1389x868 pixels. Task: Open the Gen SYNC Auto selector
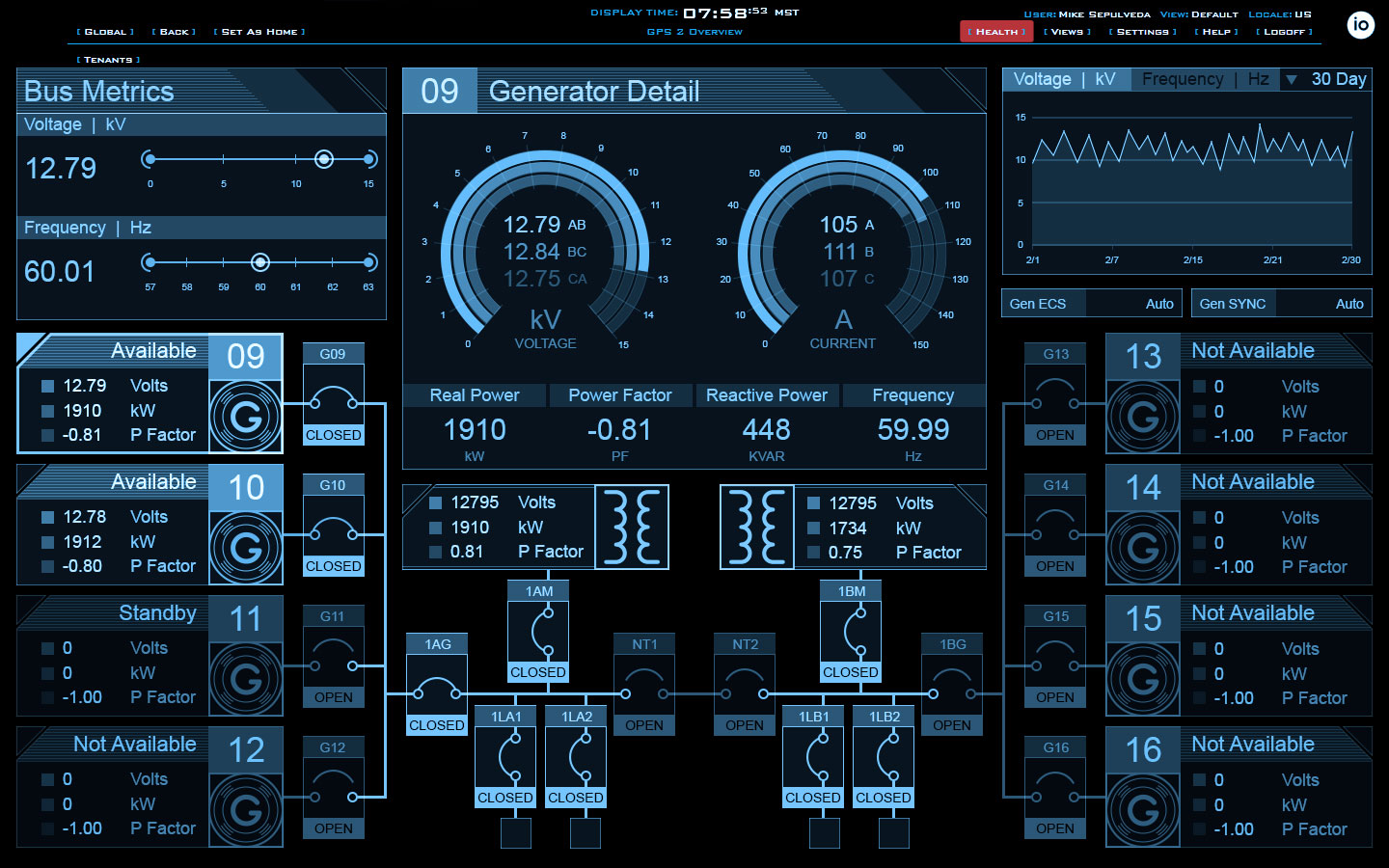click(x=1281, y=304)
